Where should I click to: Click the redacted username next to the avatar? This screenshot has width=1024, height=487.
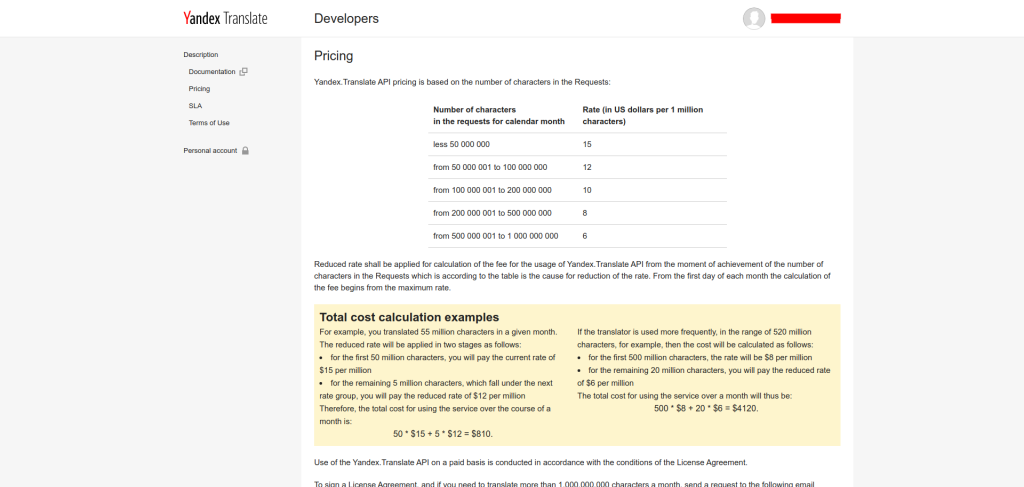[805, 18]
